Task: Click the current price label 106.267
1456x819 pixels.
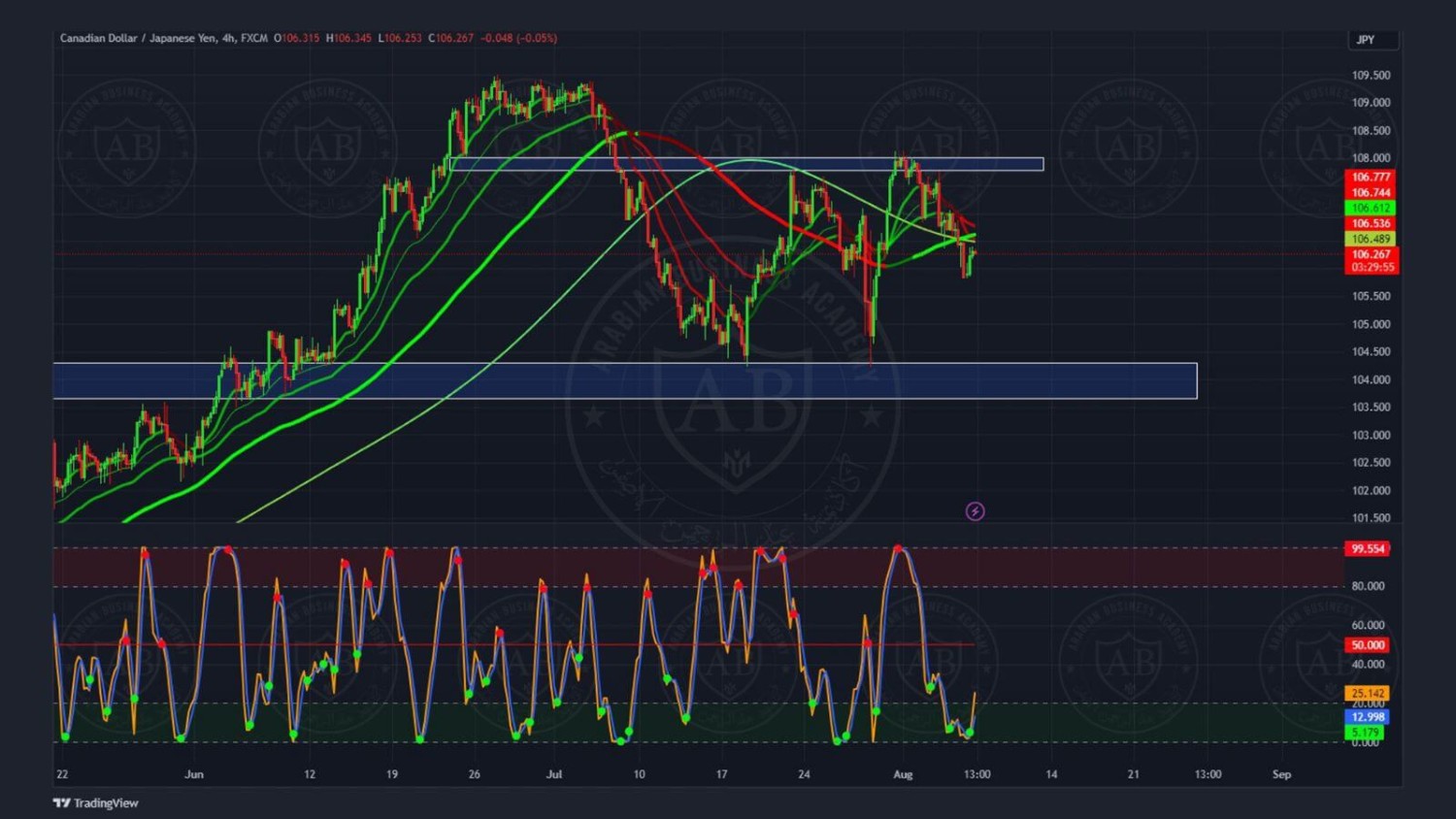Action: click(x=1371, y=254)
